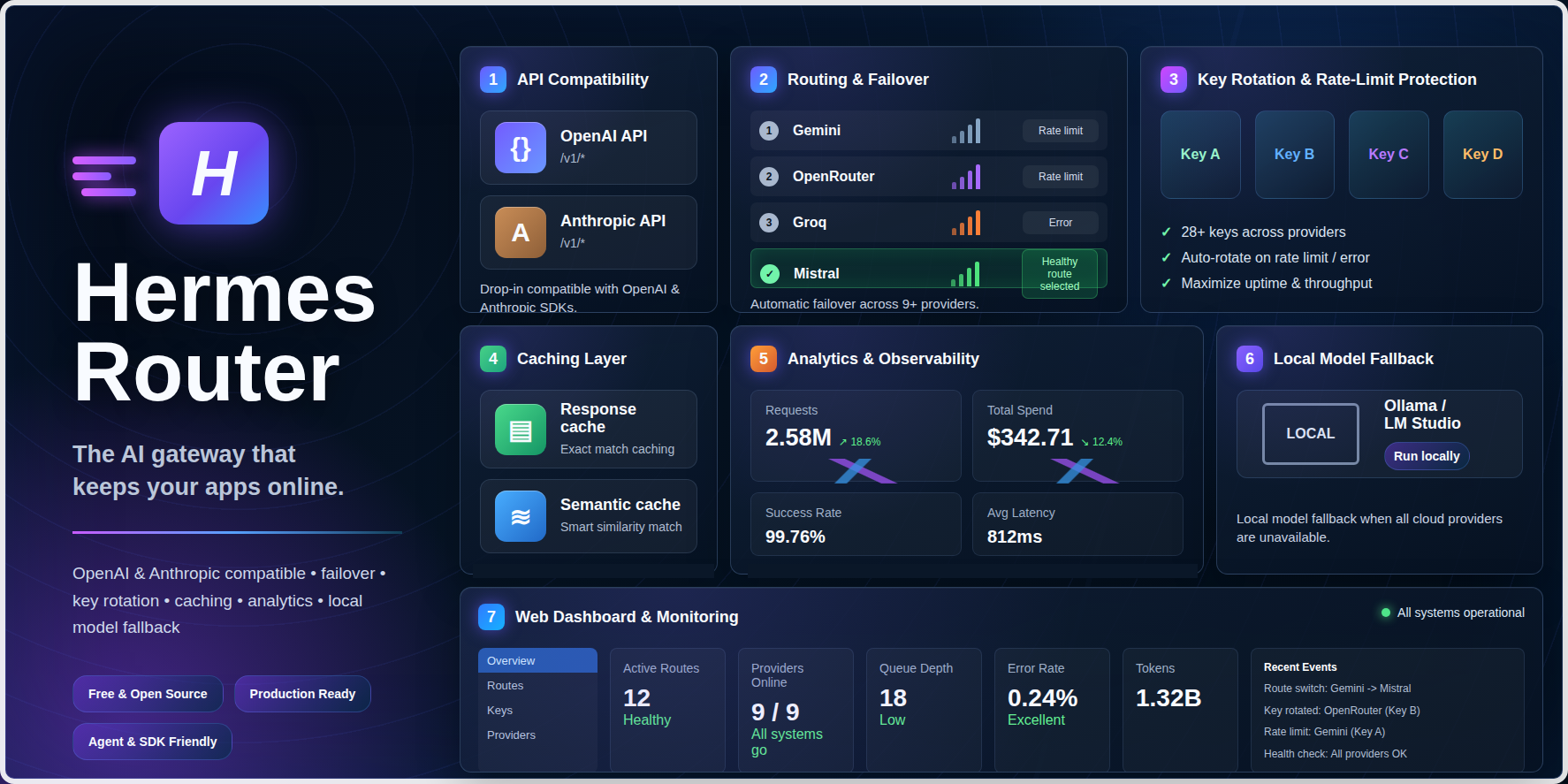Click the number 5 Analytics badge
The width and height of the screenshot is (1568, 784).
[764, 359]
